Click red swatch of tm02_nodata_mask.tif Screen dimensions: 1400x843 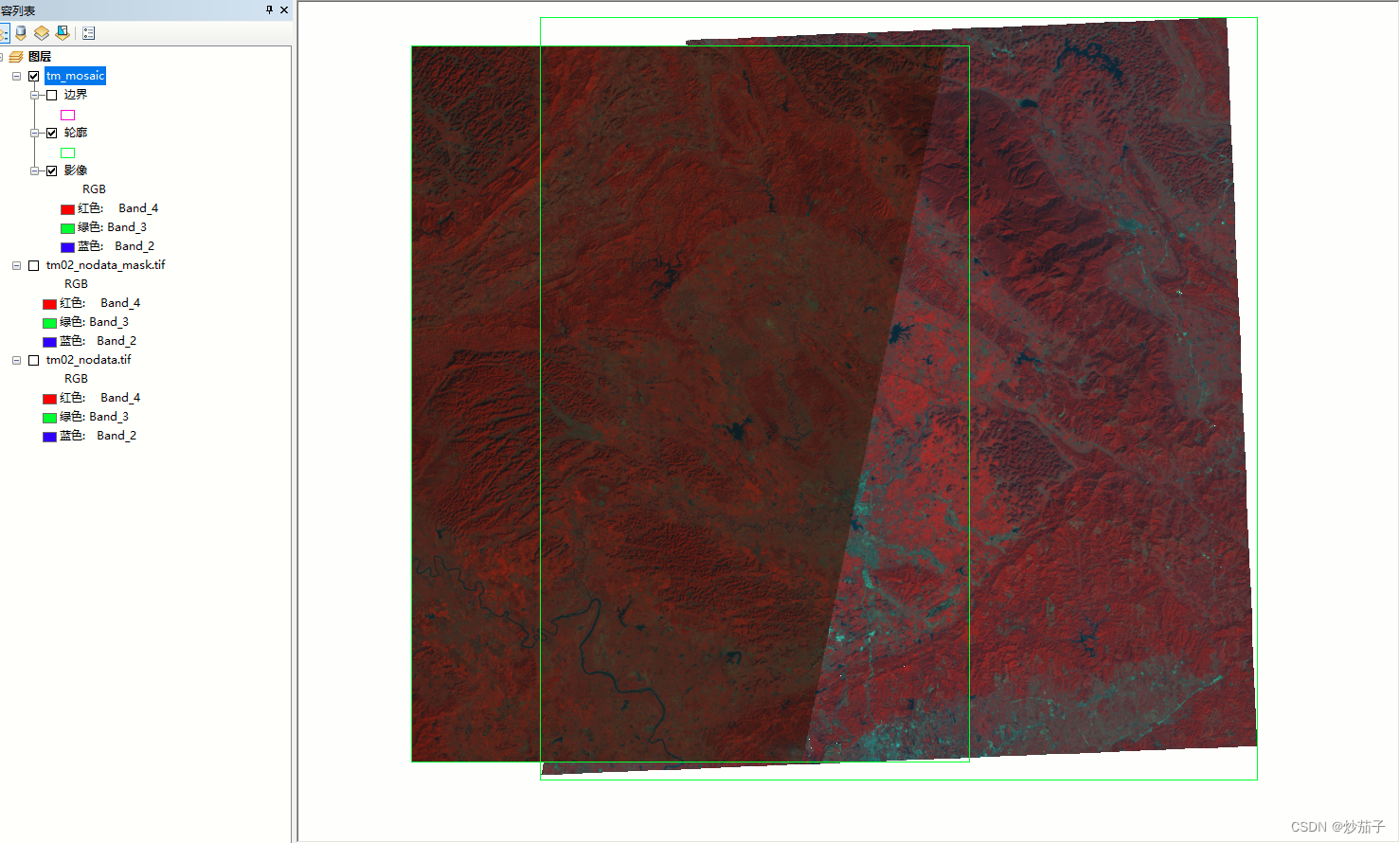click(x=49, y=304)
